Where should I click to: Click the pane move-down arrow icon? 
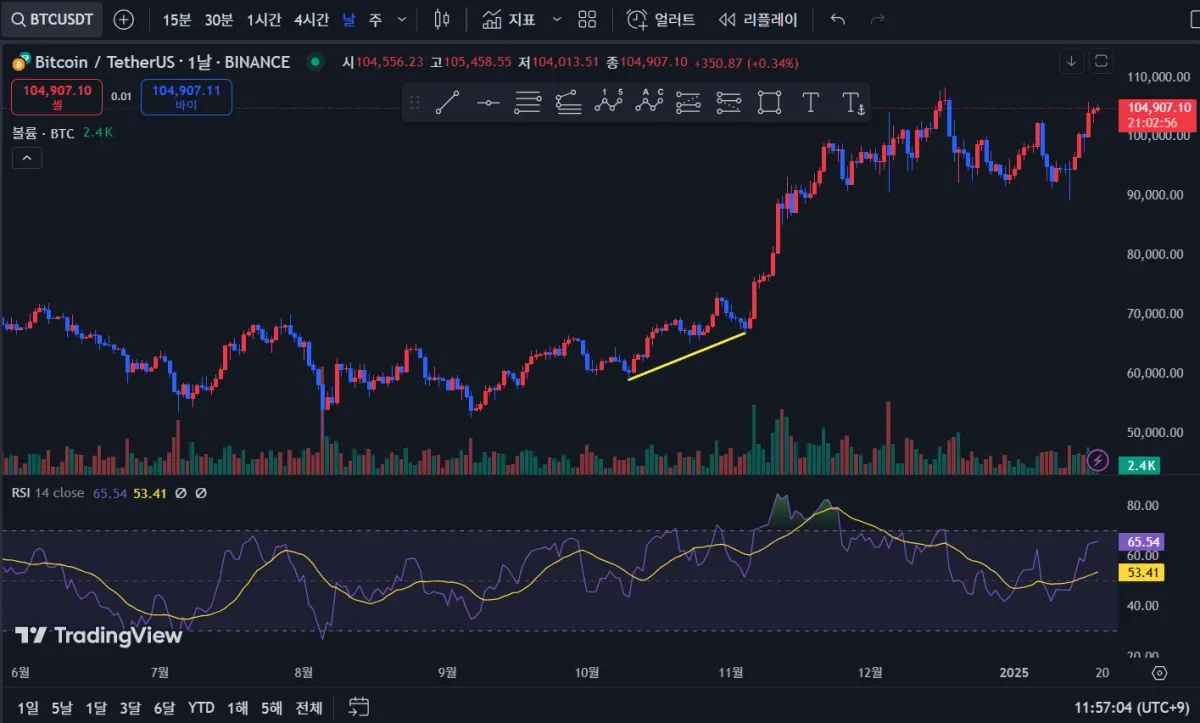coord(1072,62)
